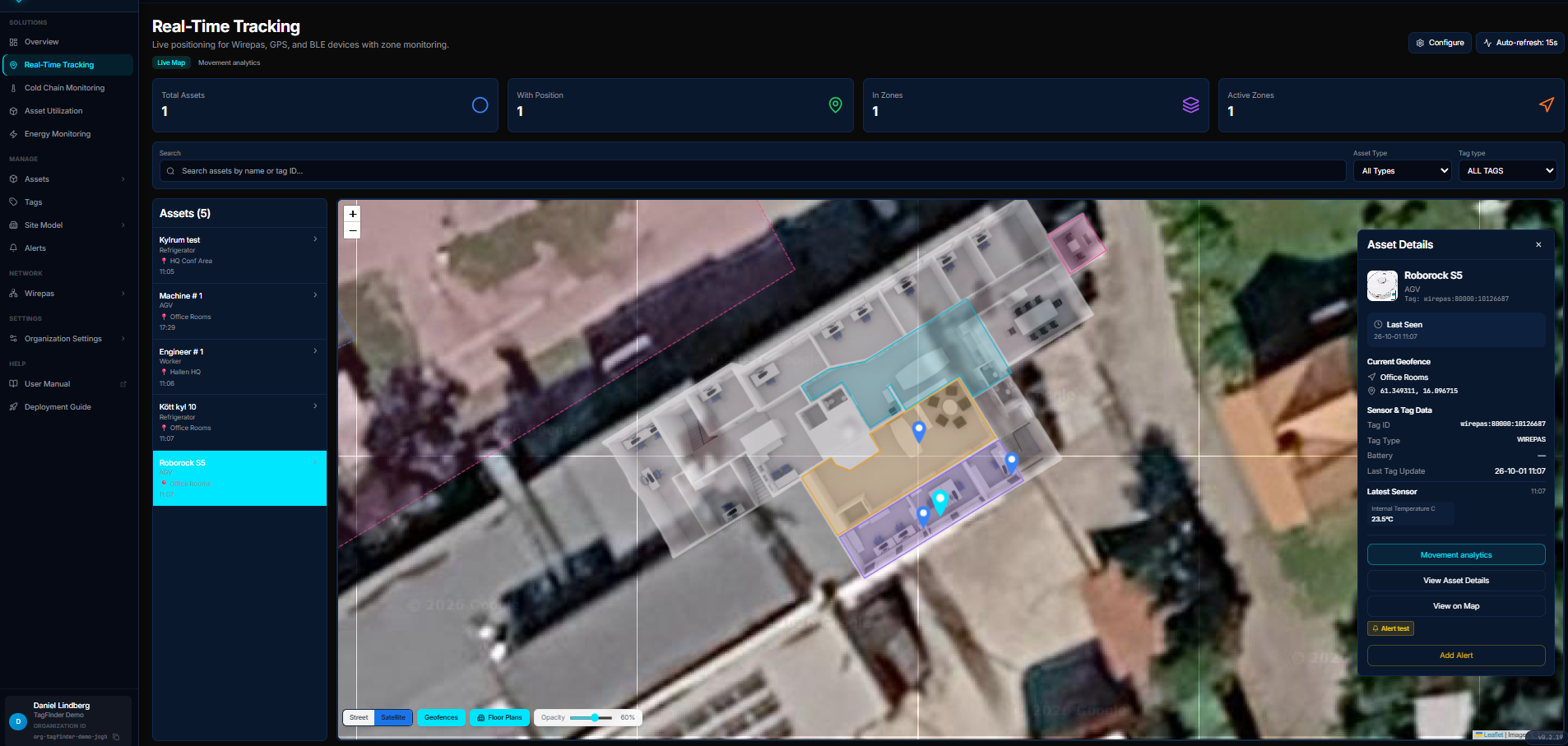The width and height of the screenshot is (1568, 746).
Task: Open Site Model in sidebar
Action: click(x=67, y=225)
